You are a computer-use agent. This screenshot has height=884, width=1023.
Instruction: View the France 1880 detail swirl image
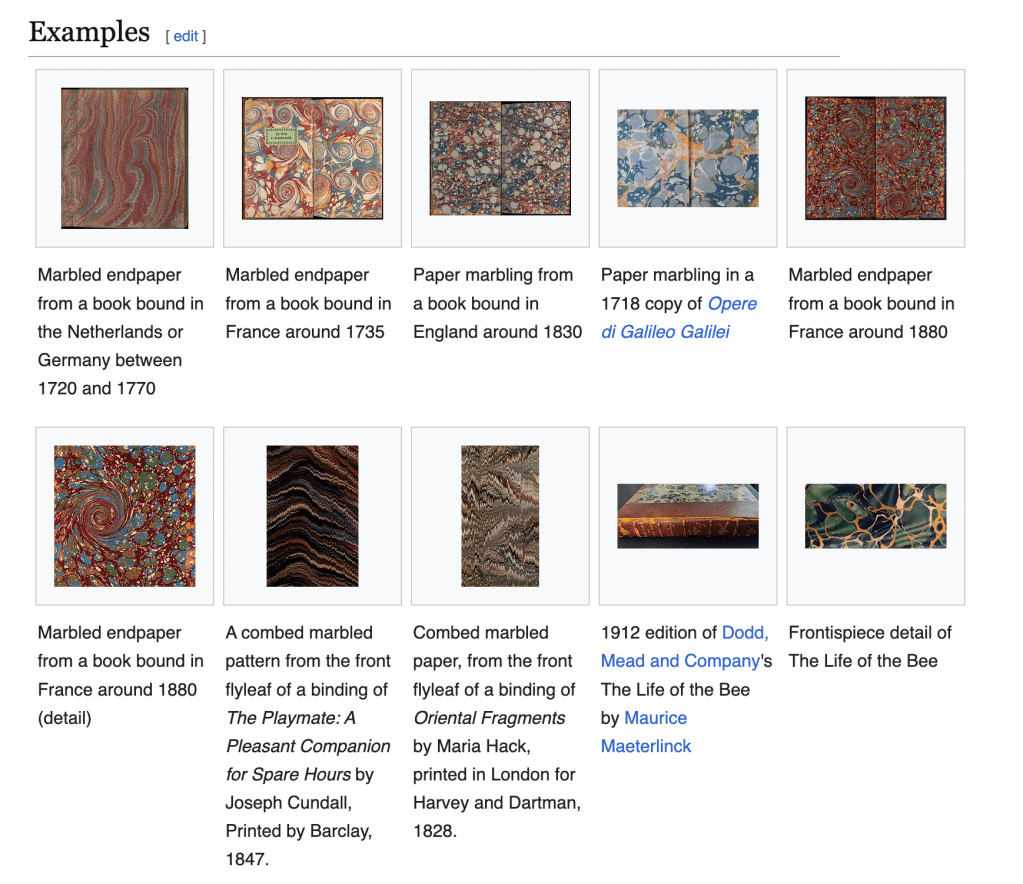pos(124,516)
